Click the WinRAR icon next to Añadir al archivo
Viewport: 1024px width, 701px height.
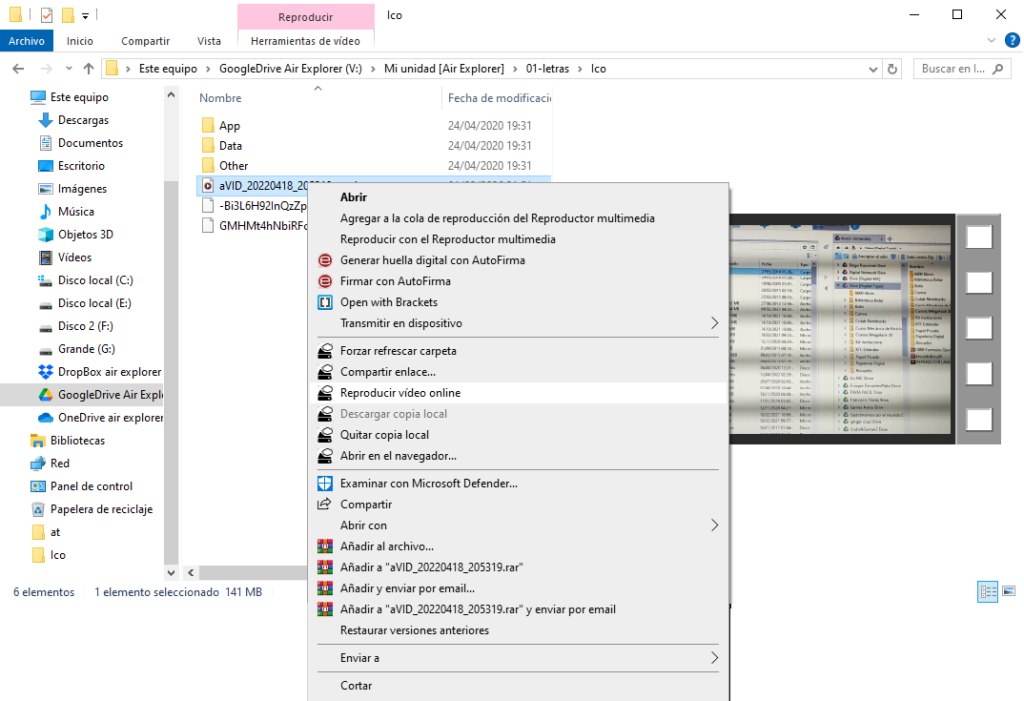click(x=324, y=546)
